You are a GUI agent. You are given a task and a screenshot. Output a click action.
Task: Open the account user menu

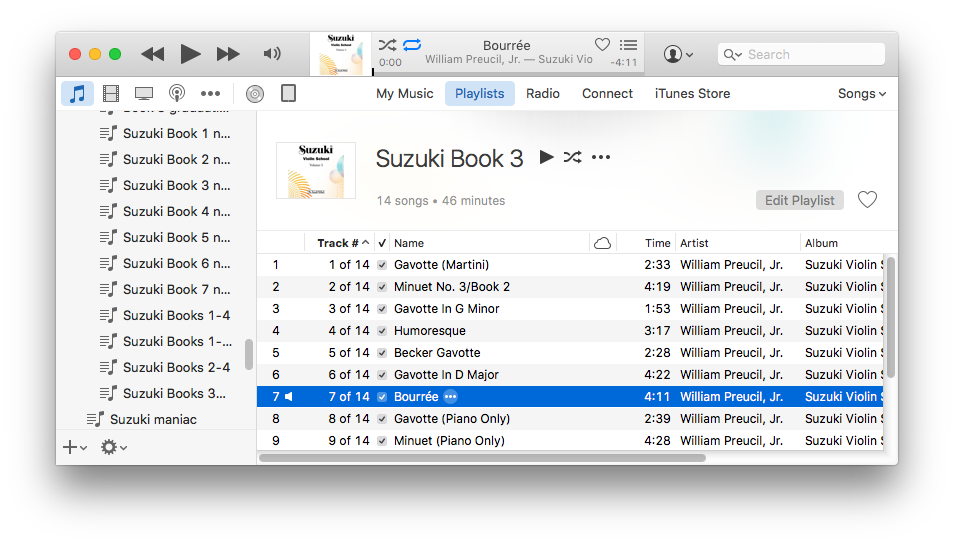coord(678,54)
